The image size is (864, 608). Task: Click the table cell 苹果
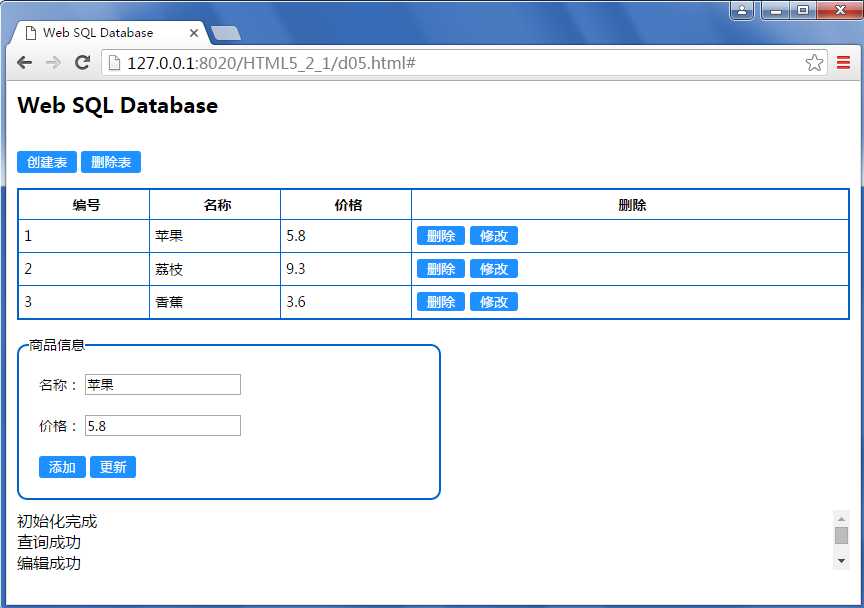point(215,236)
